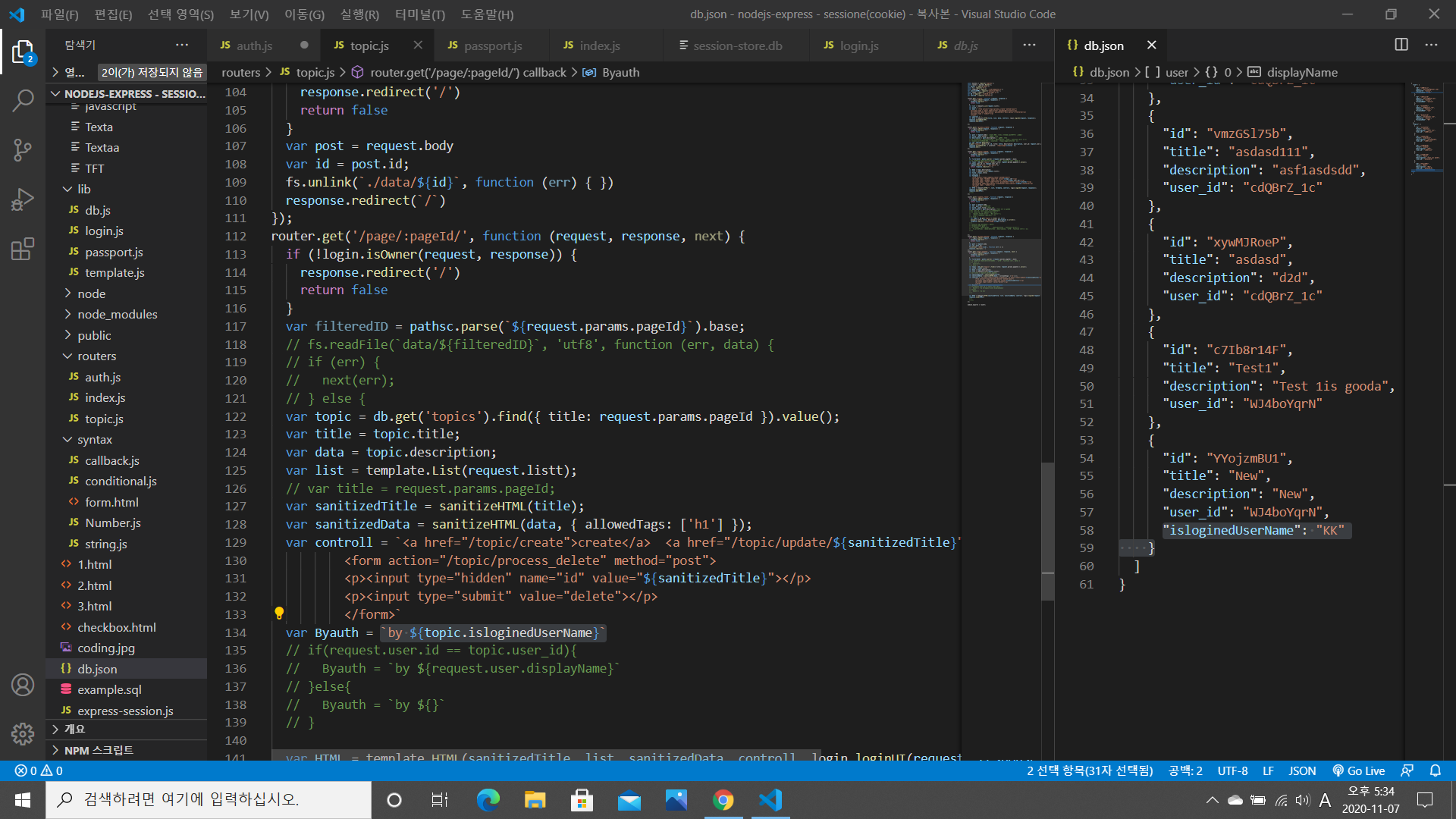Open the Accounts menu icon
Image resolution: width=1456 pixels, height=819 pixels.
coord(23,685)
